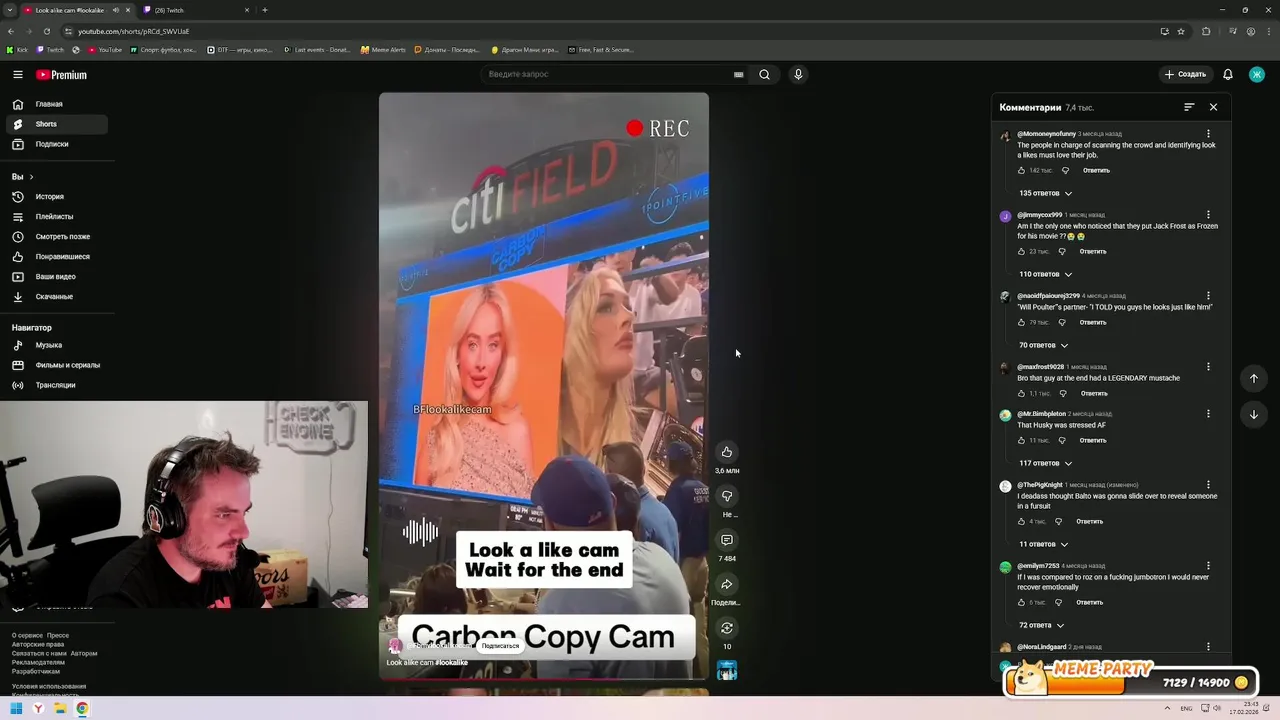1280x720 pixels.
Task: Seek on the Short's red progress bar
Action: [x=544, y=679]
